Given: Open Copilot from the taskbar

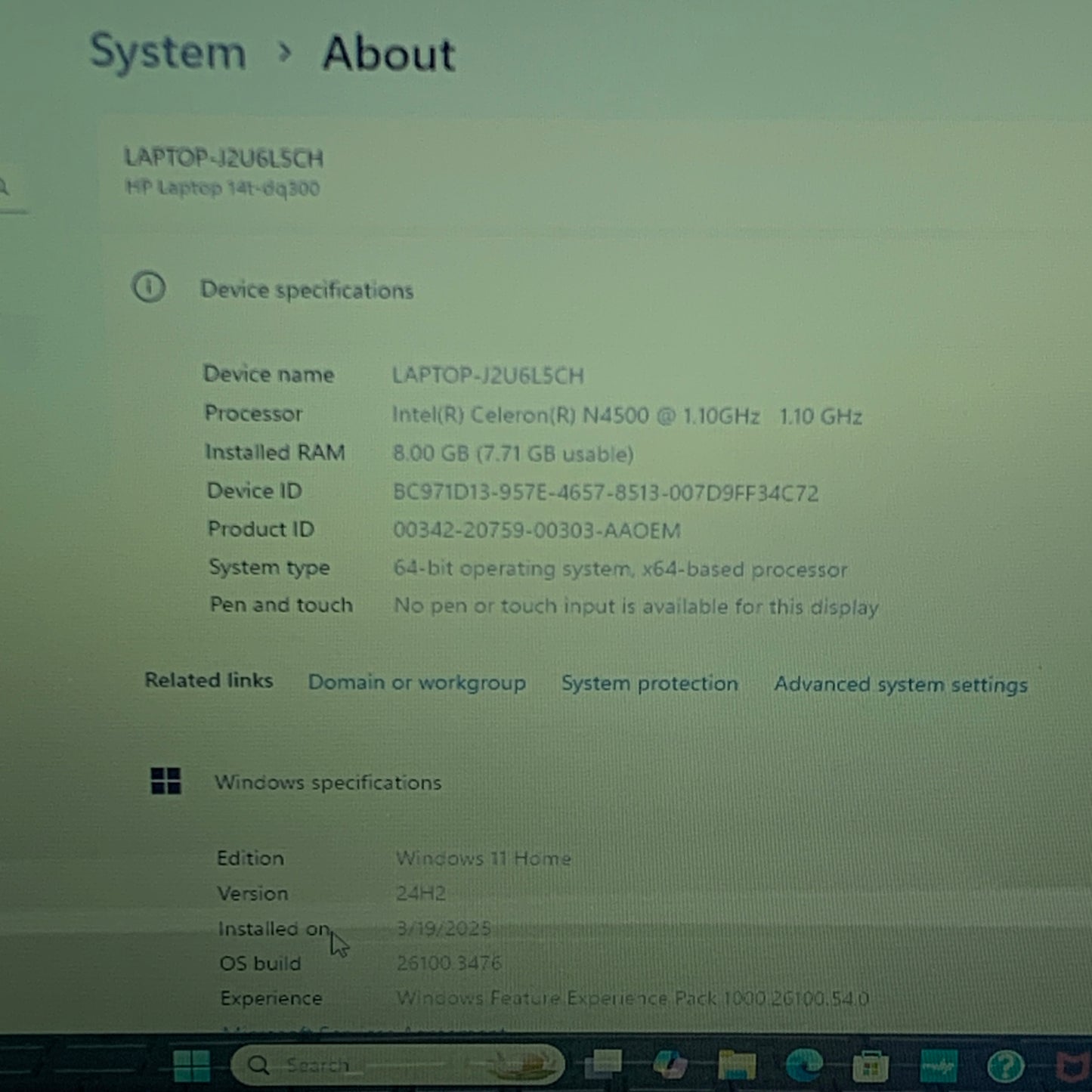Looking at the screenshot, I should (669, 1064).
